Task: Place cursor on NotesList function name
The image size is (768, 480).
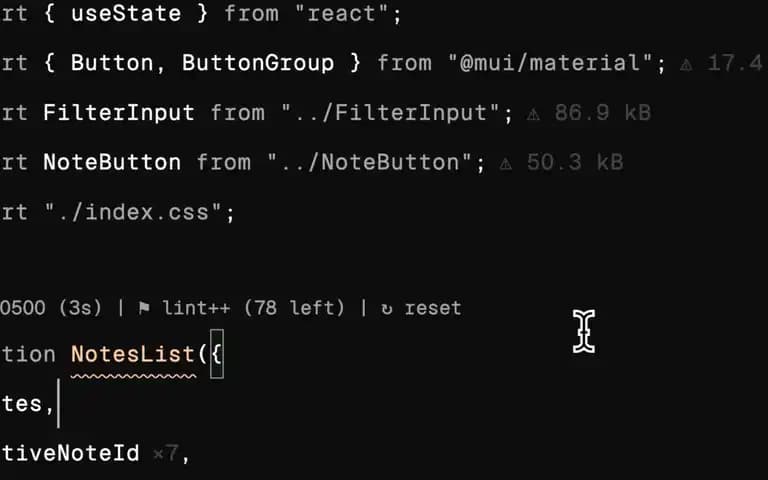Action: [133, 354]
